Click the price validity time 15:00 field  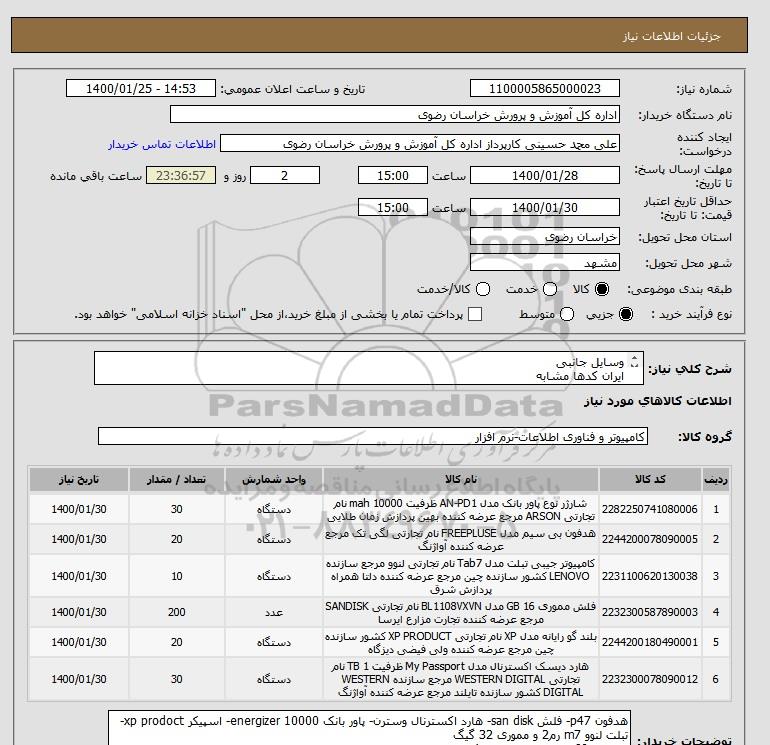(x=392, y=207)
